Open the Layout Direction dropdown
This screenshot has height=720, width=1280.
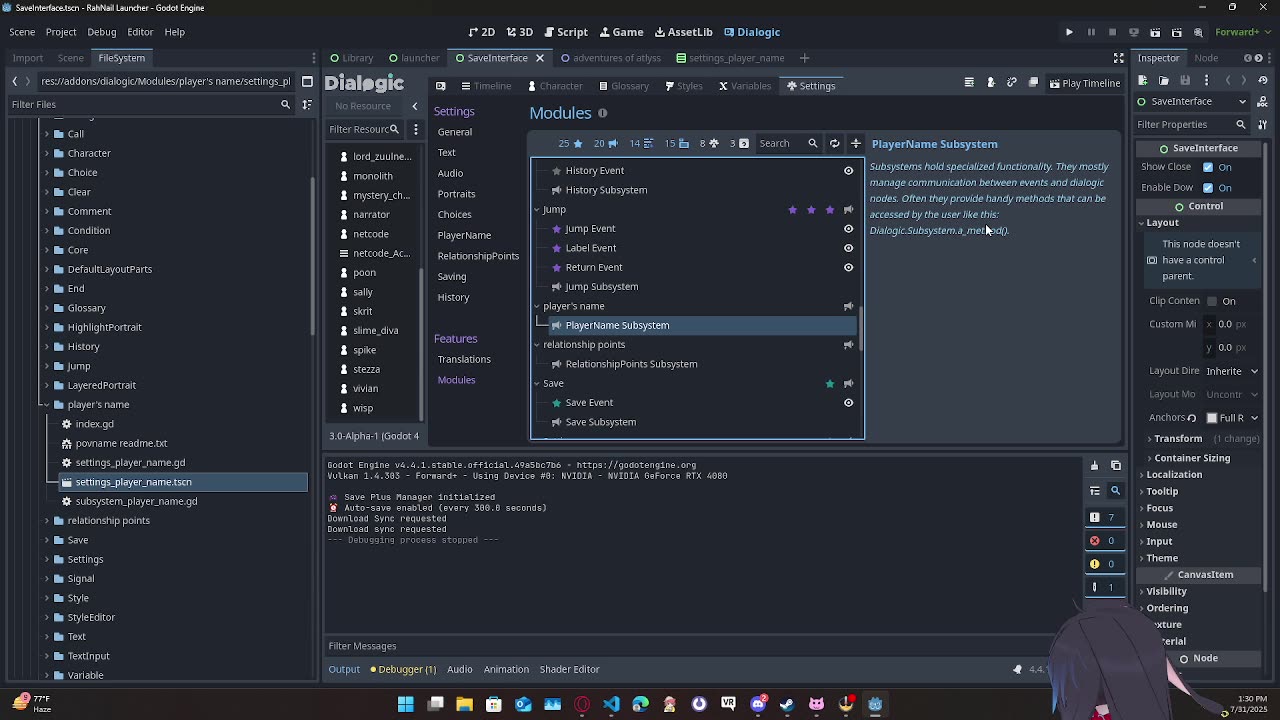[1232, 371]
